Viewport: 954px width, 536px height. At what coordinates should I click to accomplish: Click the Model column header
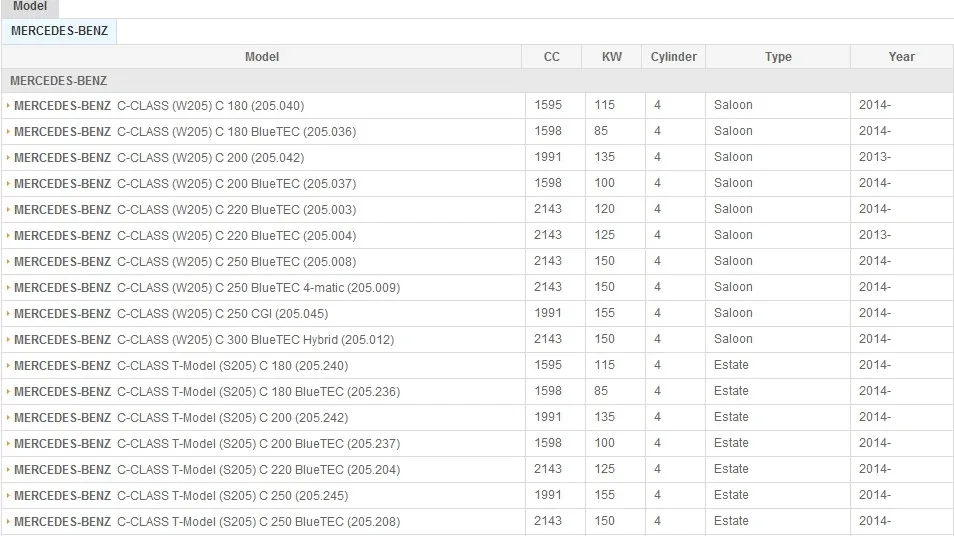262,57
